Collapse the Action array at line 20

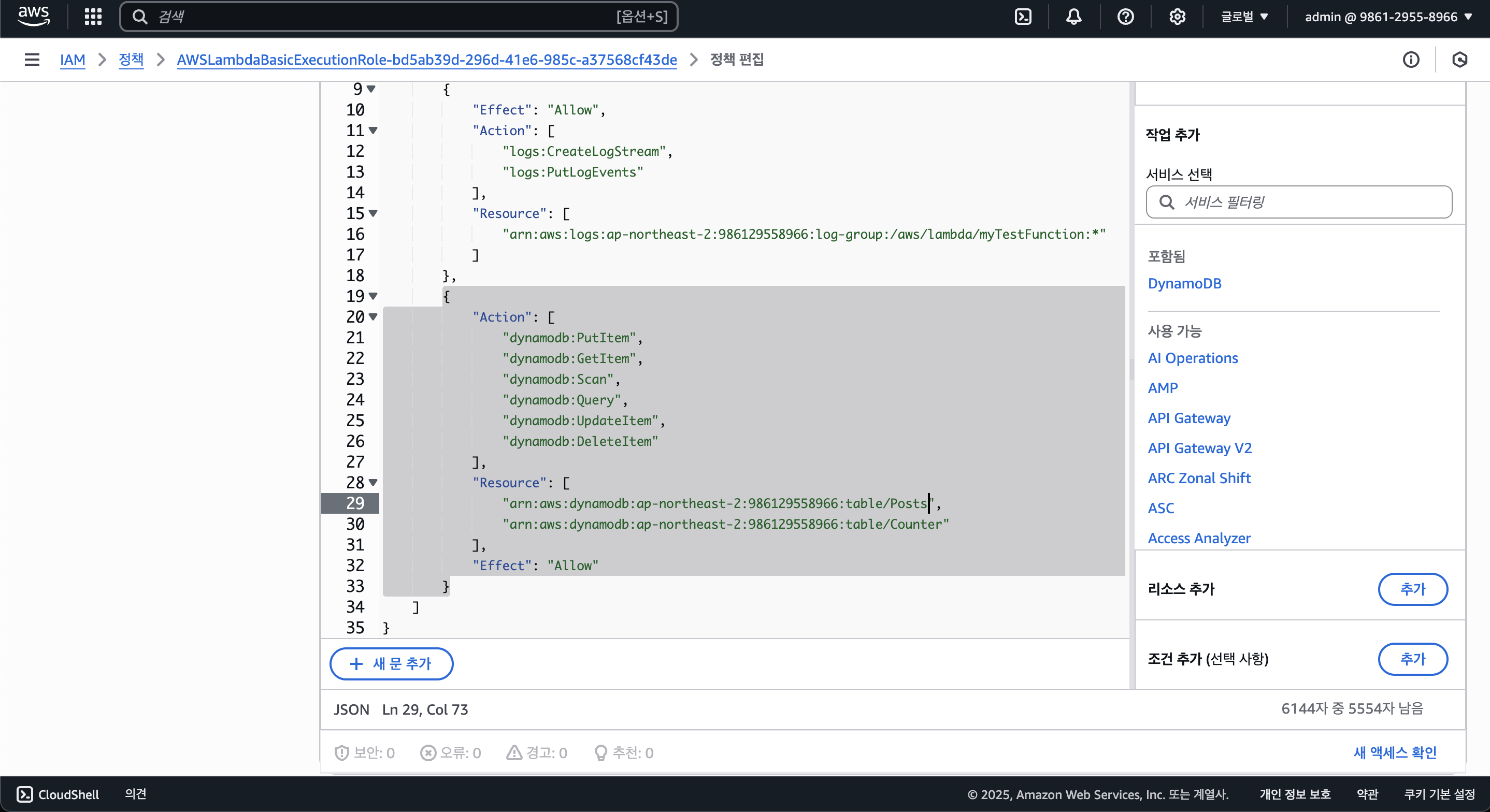[x=373, y=317]
